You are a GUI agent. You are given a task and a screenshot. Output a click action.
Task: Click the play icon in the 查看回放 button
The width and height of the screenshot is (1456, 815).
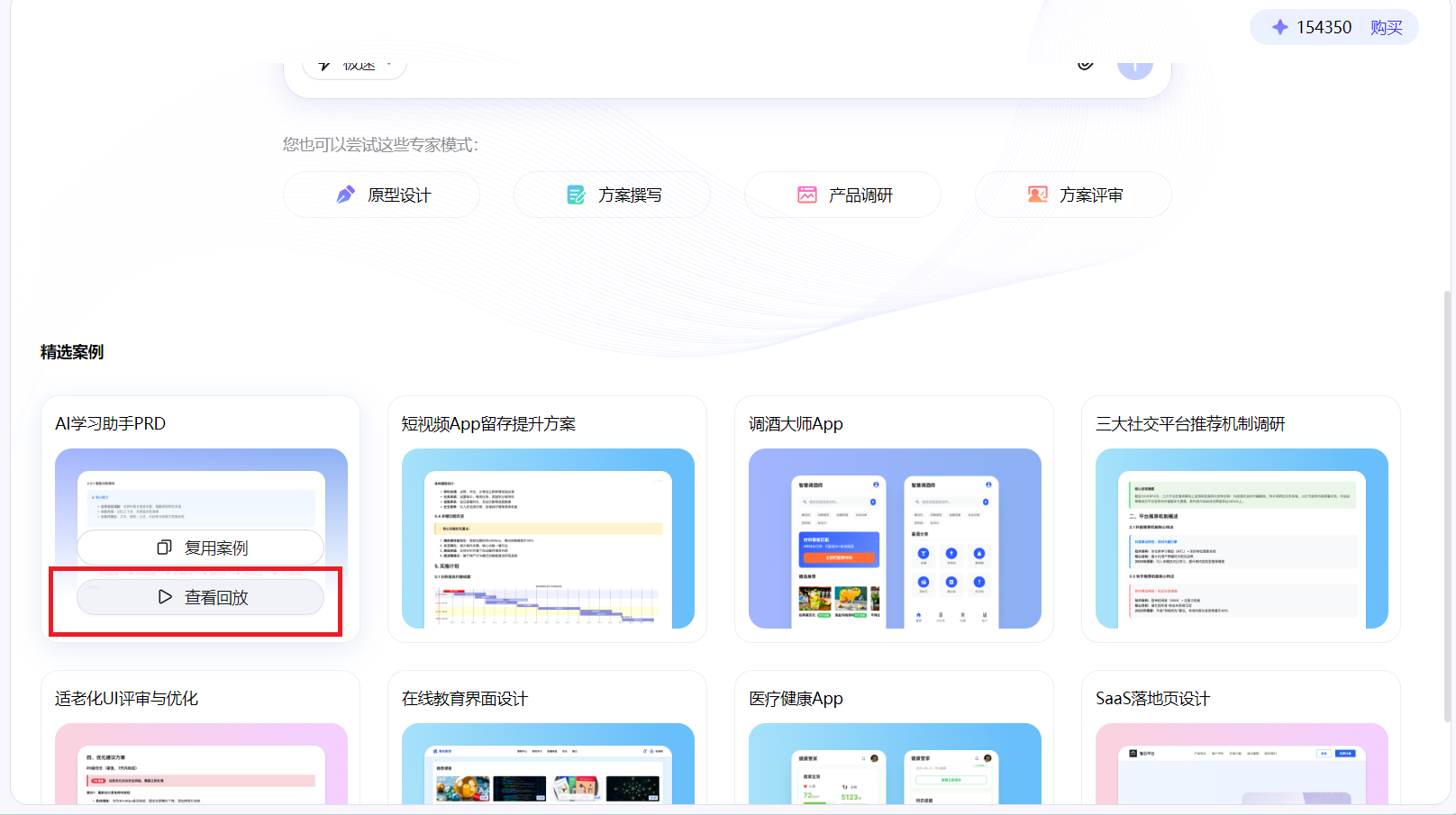[165, 597]
